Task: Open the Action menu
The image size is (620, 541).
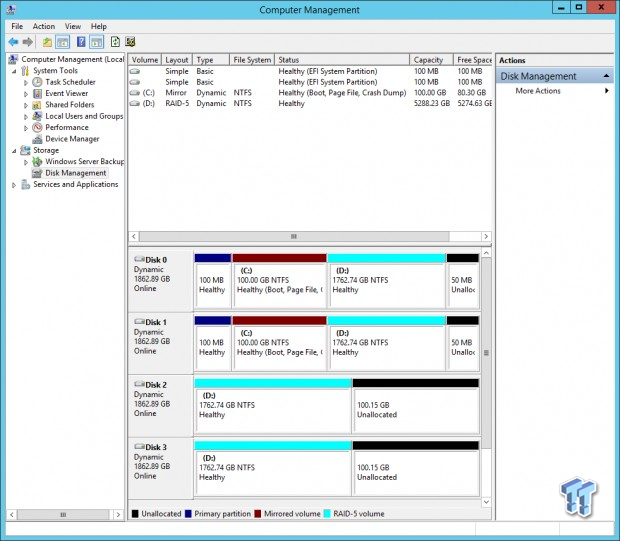Action: [43, 26]
